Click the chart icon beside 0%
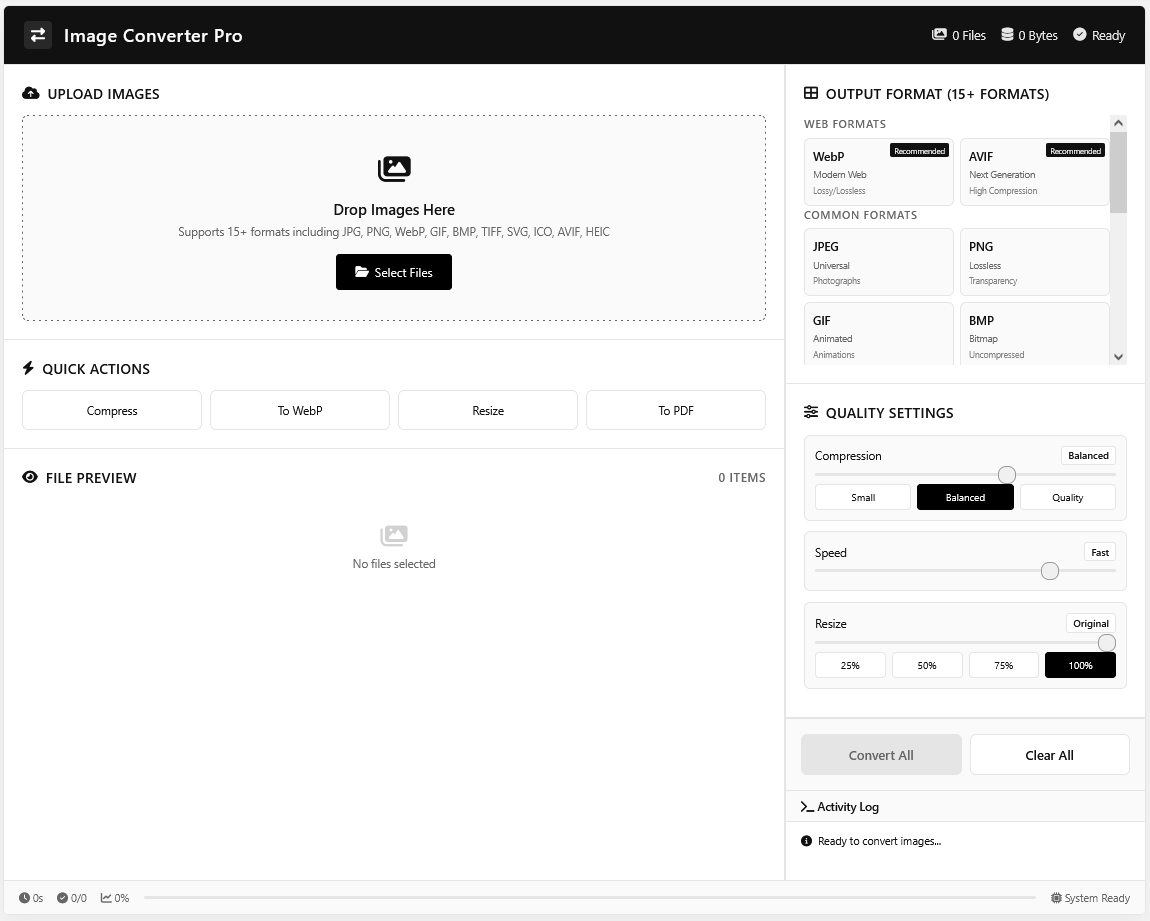Viewport: 1150px width, 921px height. [106, 898]
